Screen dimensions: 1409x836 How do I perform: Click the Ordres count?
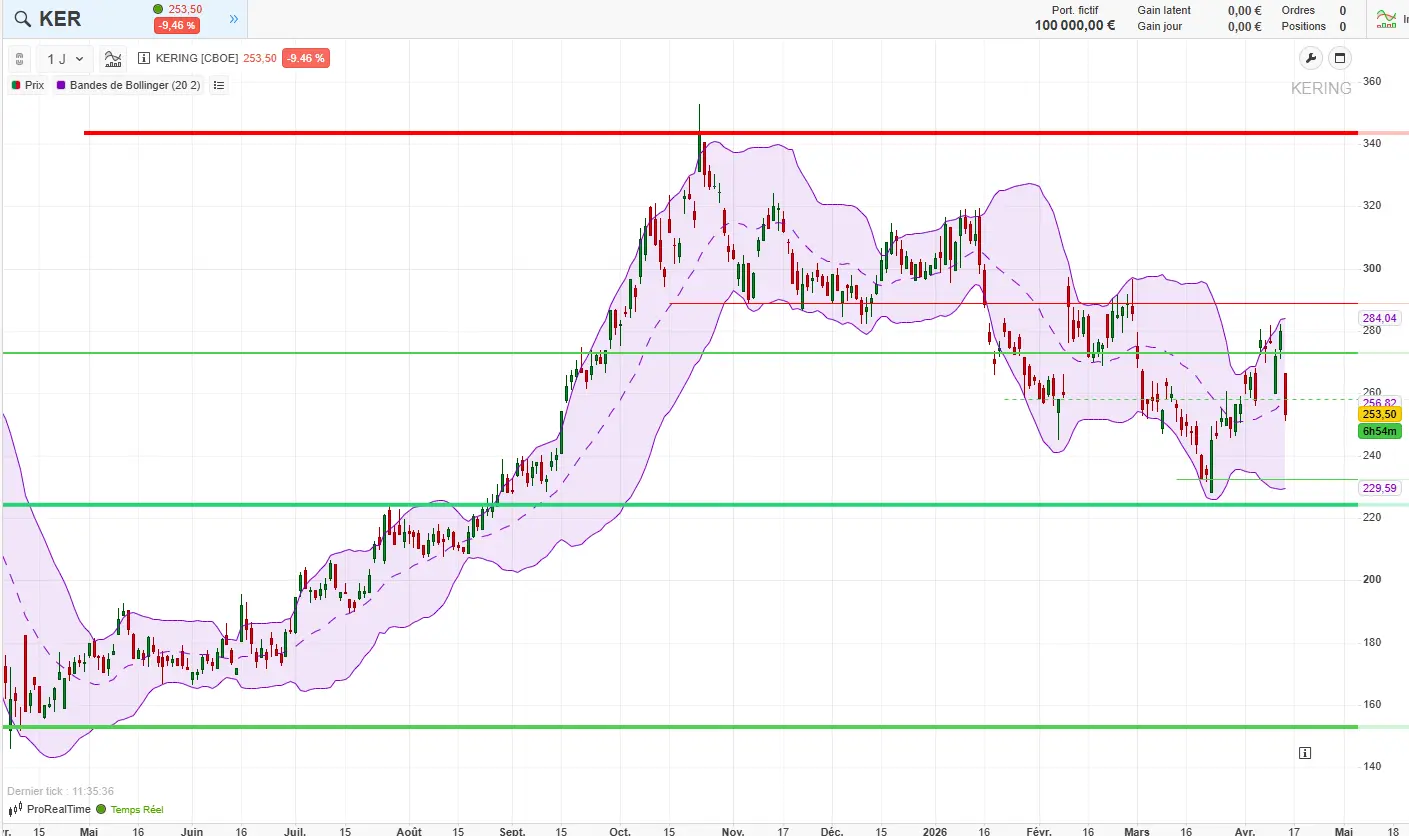tap(1343, 10)
